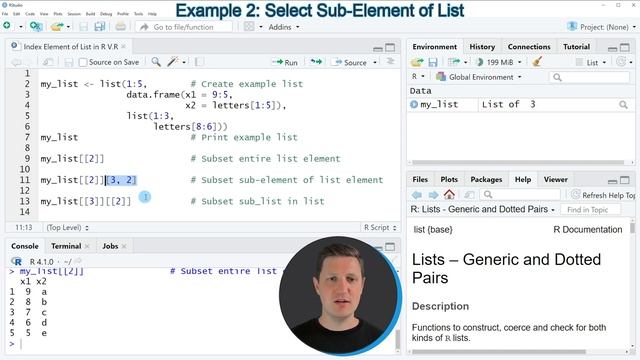Switch to the Environment tab
Viewport: 640px width, 360px height.
434,47
